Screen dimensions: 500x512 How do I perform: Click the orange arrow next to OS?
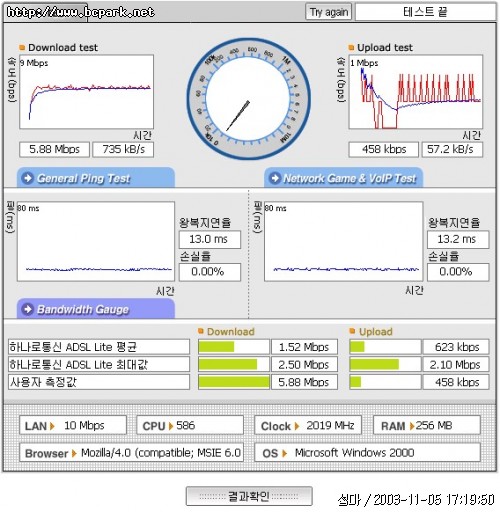(284, 453)
